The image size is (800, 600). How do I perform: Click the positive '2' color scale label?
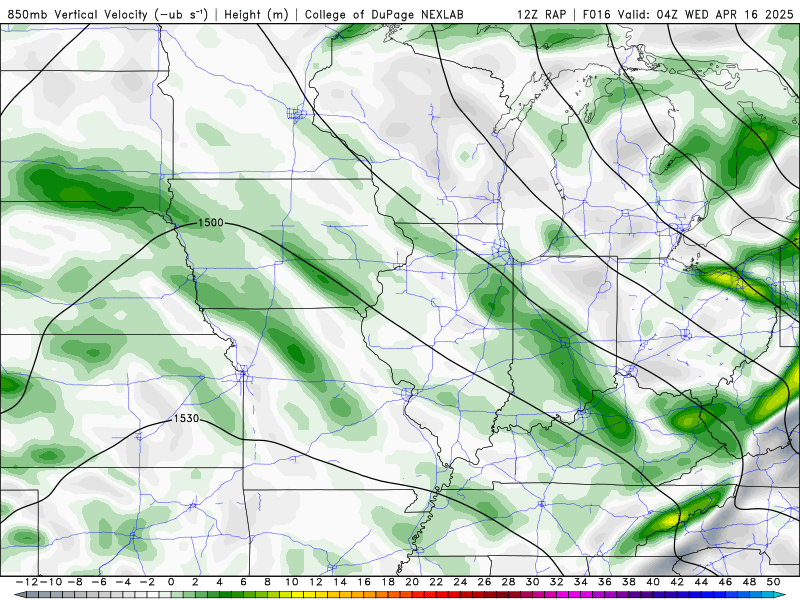[x=195, y=582]
